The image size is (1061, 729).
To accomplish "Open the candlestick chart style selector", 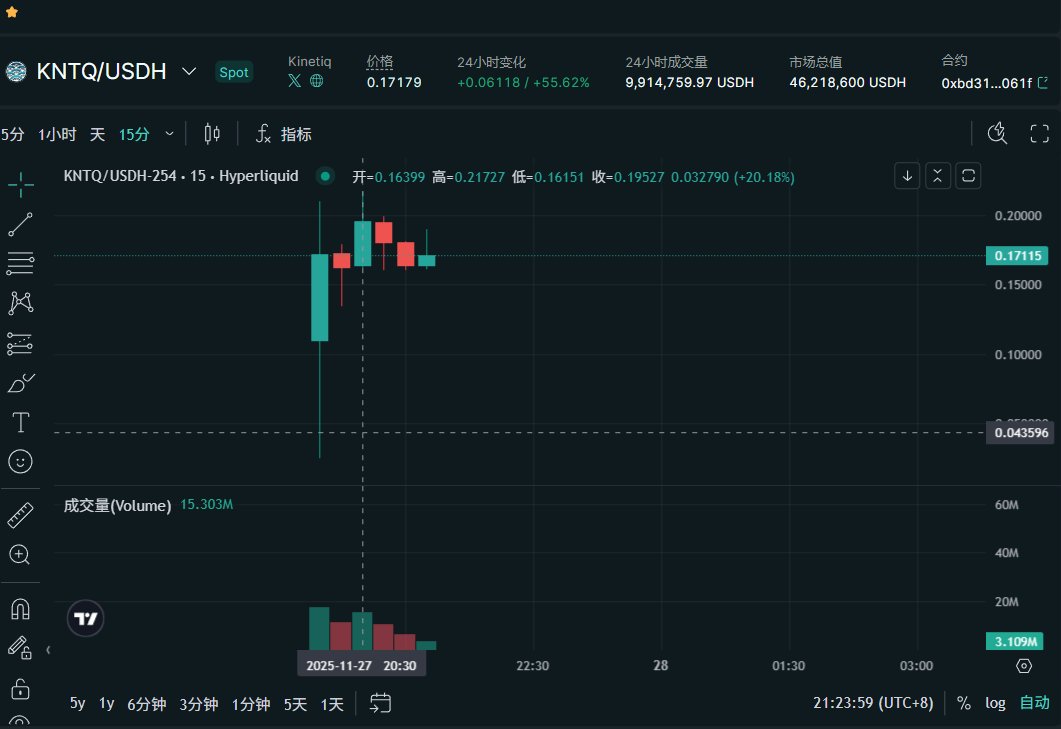I will tap(212, 134).
